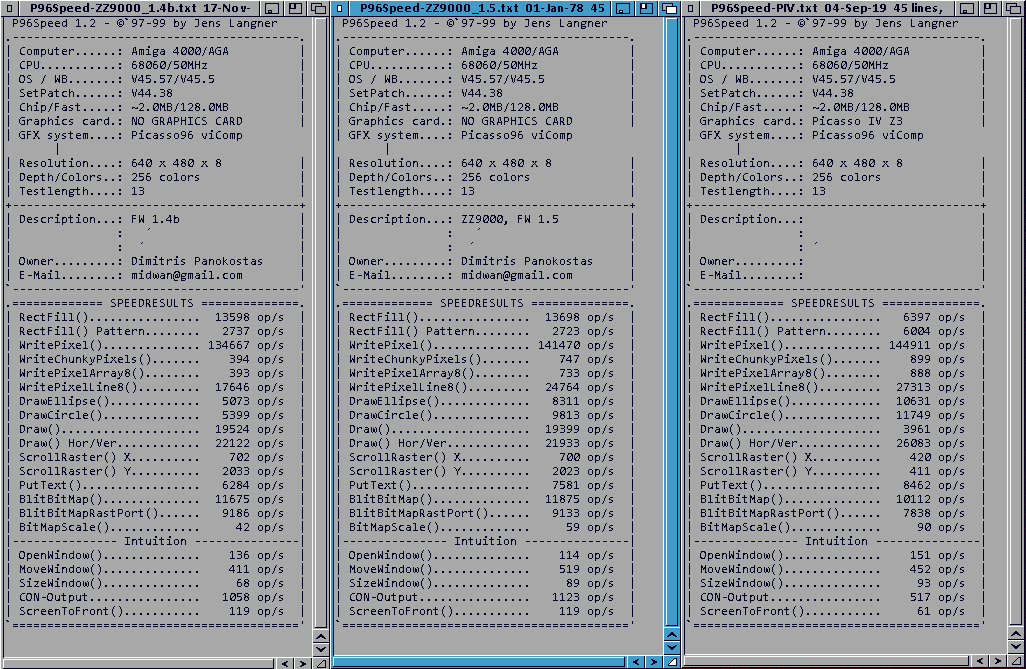Viewport: 1026px width, 669px height.
Task: Click WritePixel() value '144911 op/s'
Action: pos(927,345)
